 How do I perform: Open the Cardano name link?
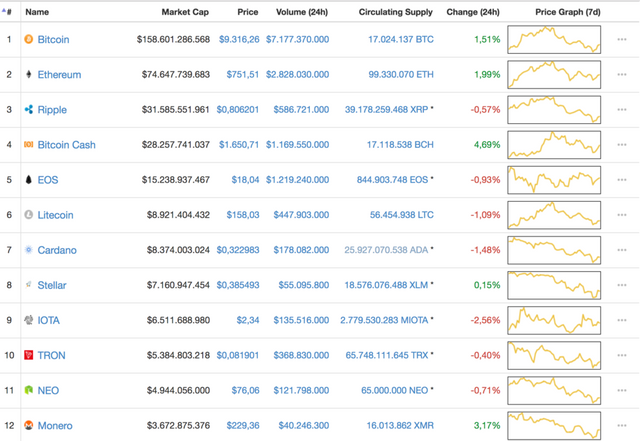(57, 250)
